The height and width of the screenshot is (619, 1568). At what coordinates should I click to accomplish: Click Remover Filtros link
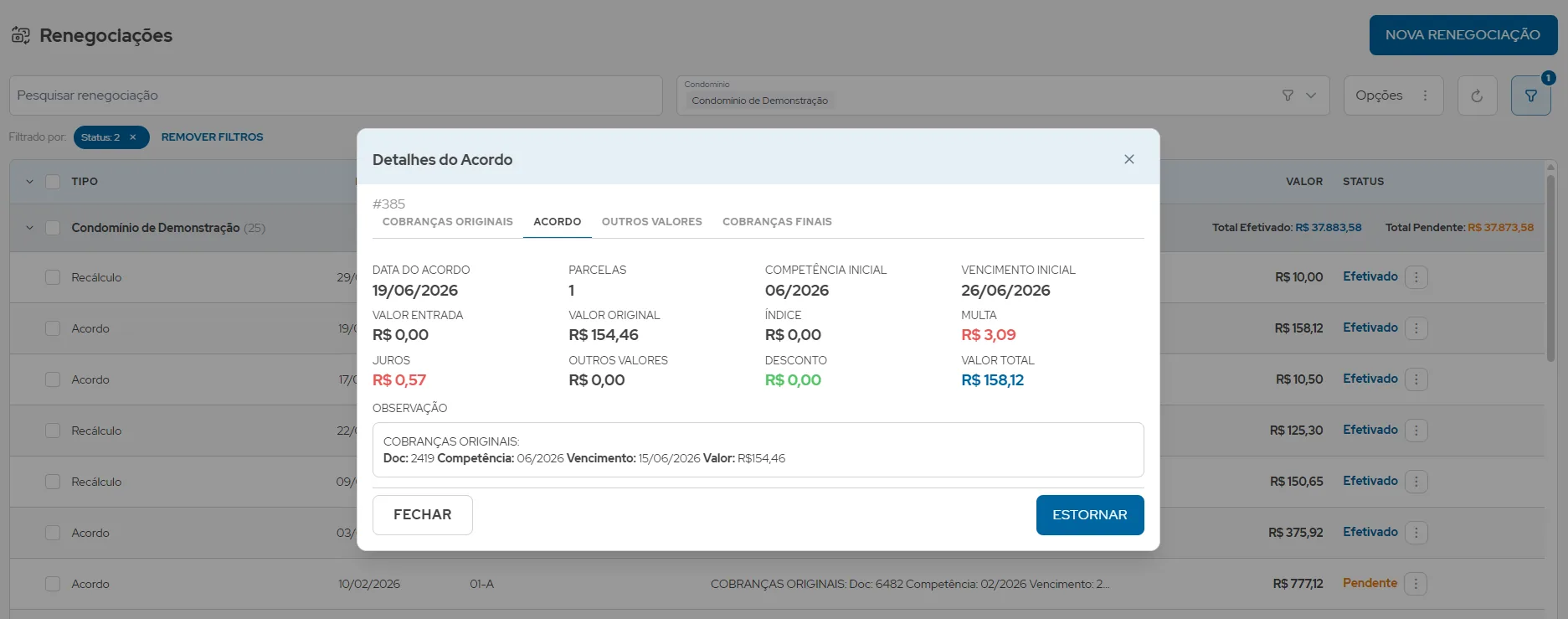click(x=212, y=137)
